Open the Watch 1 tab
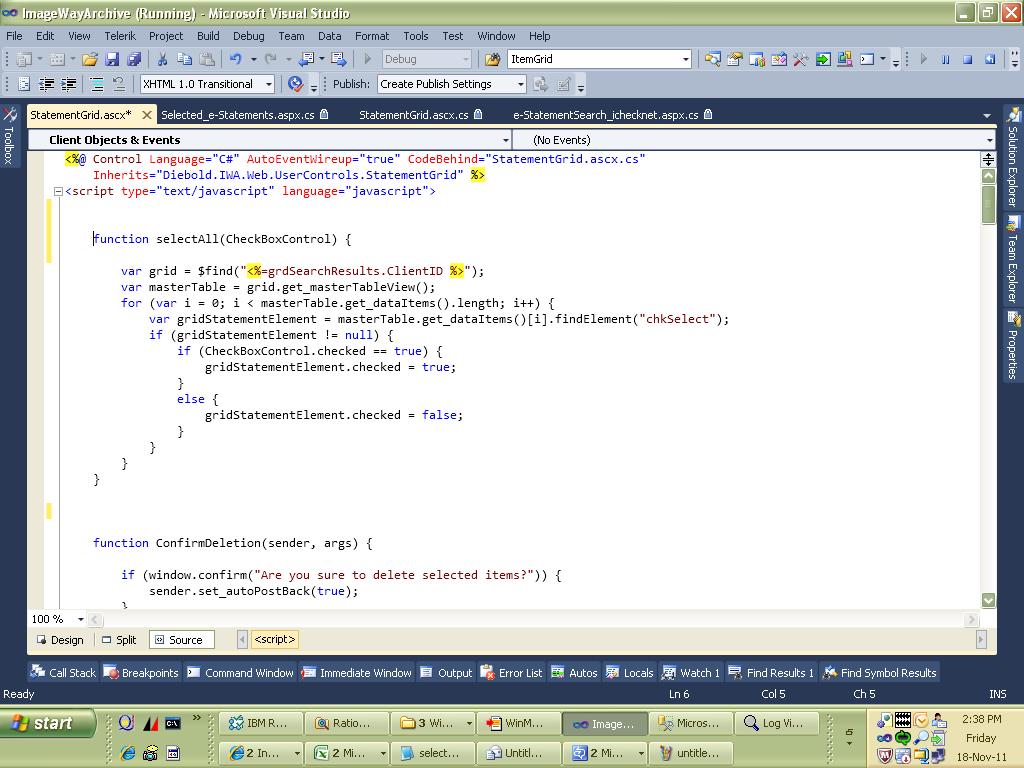The width and height of the screenshot is (1024, 768). click(x=691, y=673)
